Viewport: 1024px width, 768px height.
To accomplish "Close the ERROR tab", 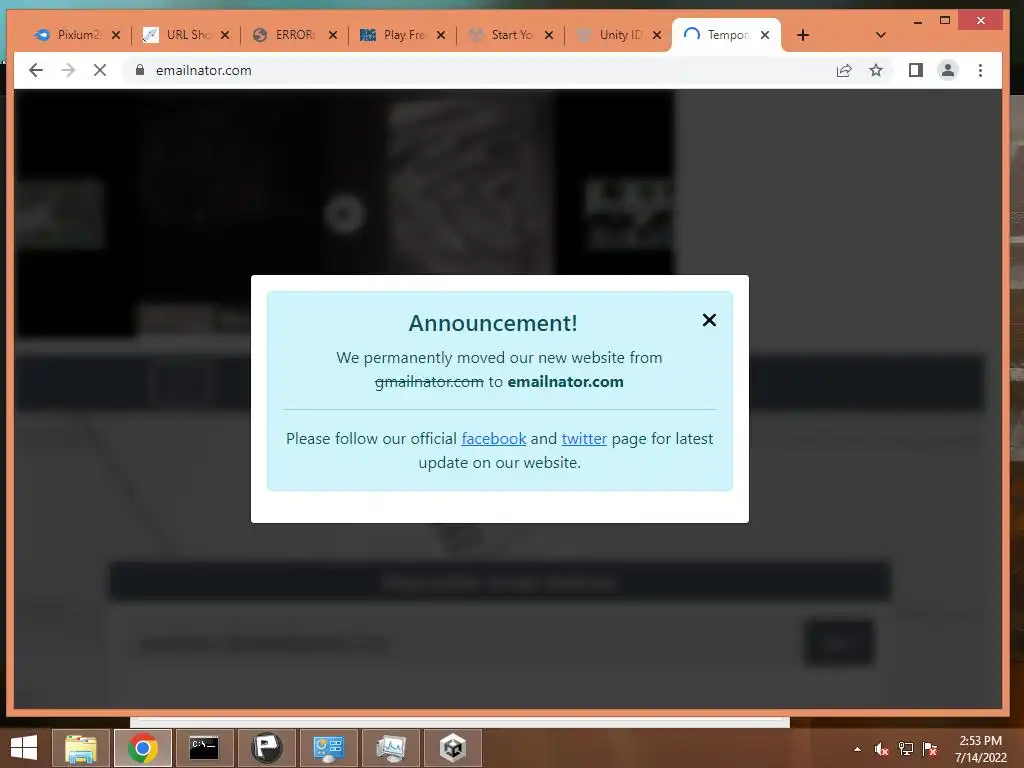I will (x=333, y=35).
